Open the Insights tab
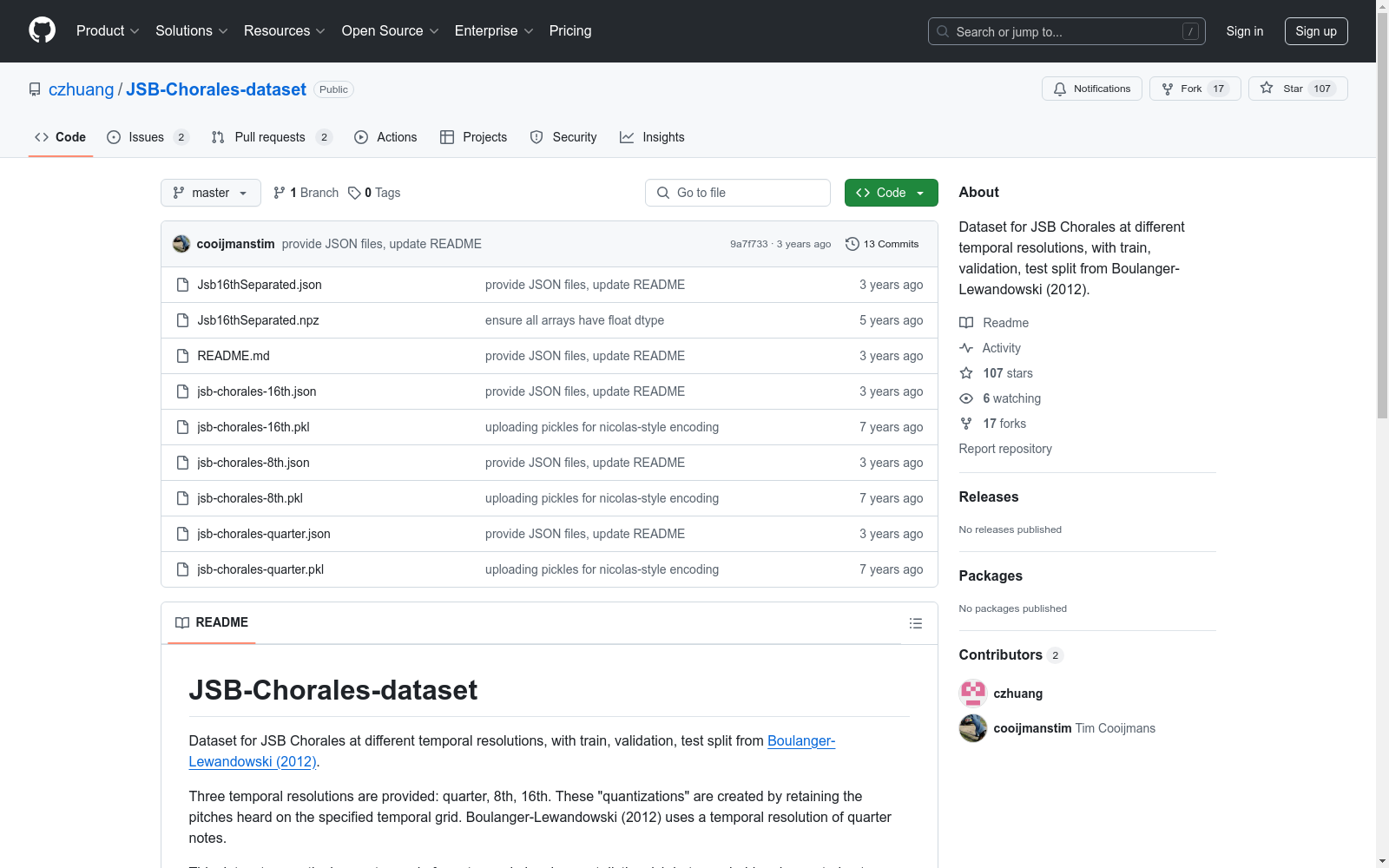The image size is (1389, 868). [x=652, y=137]
